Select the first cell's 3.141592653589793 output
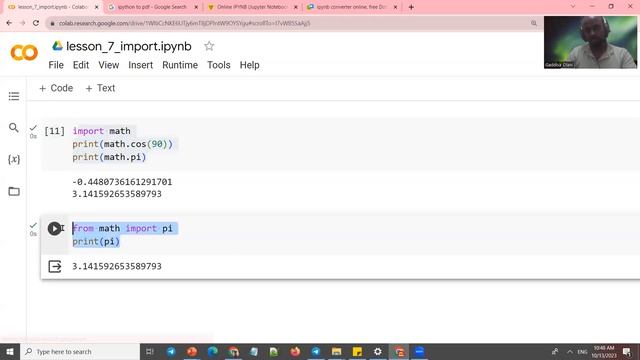 (117, 194)
